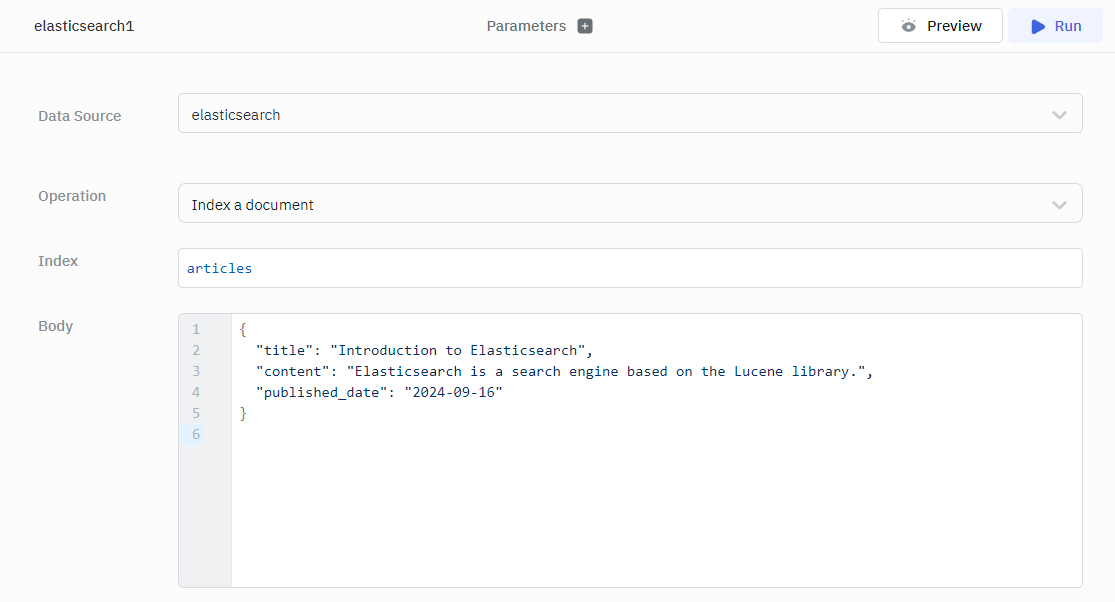1115x602 pixels.
Task: Place cursor on the "title" key
Action: (284, 350)
